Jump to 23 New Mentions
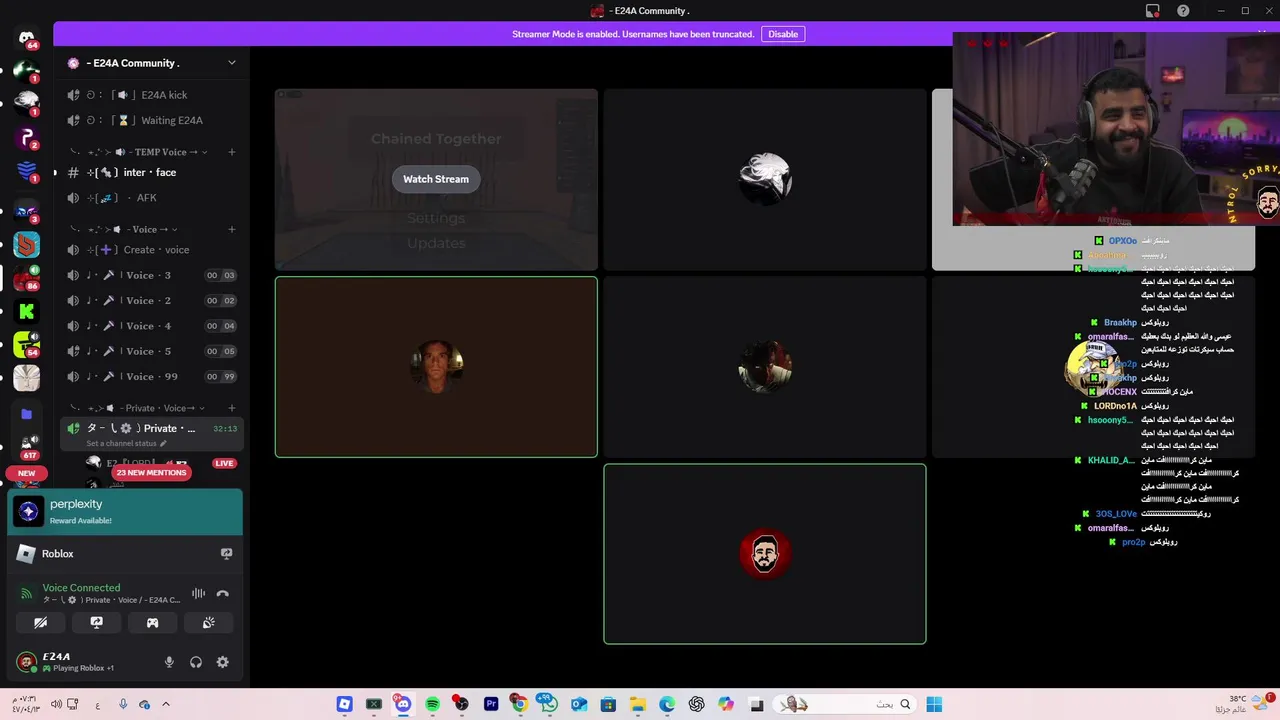 coord(151,473)
